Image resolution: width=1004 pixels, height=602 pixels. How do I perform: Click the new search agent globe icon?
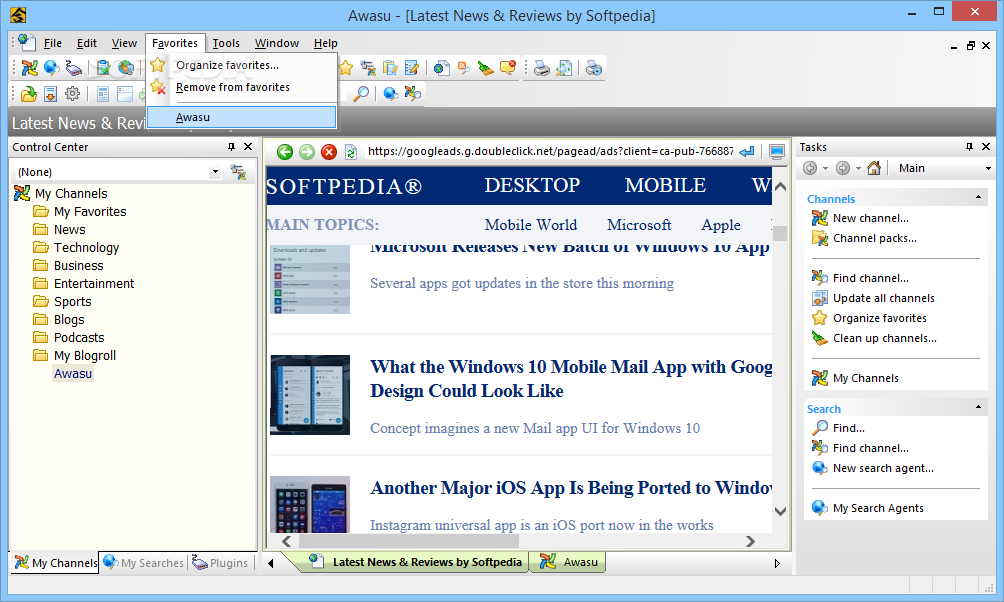coord(52,68)
